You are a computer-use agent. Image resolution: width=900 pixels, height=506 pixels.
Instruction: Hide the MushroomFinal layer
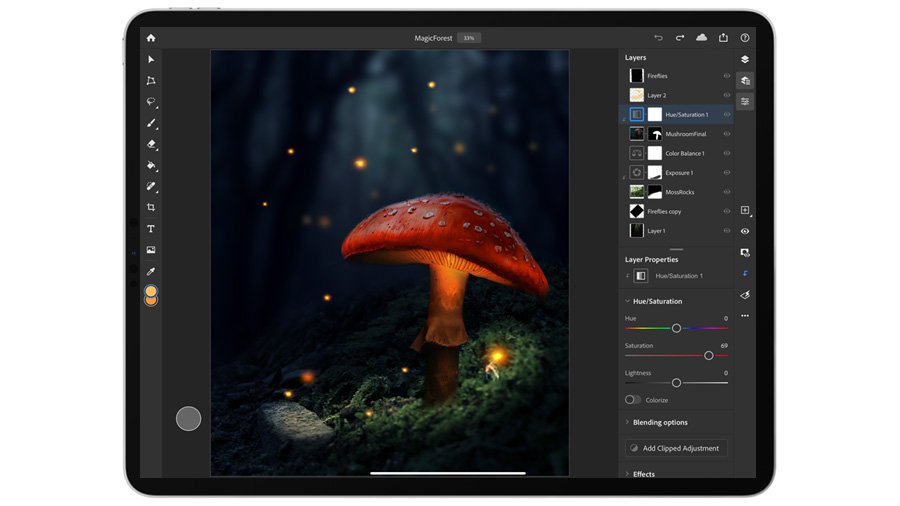click(727, 134)
